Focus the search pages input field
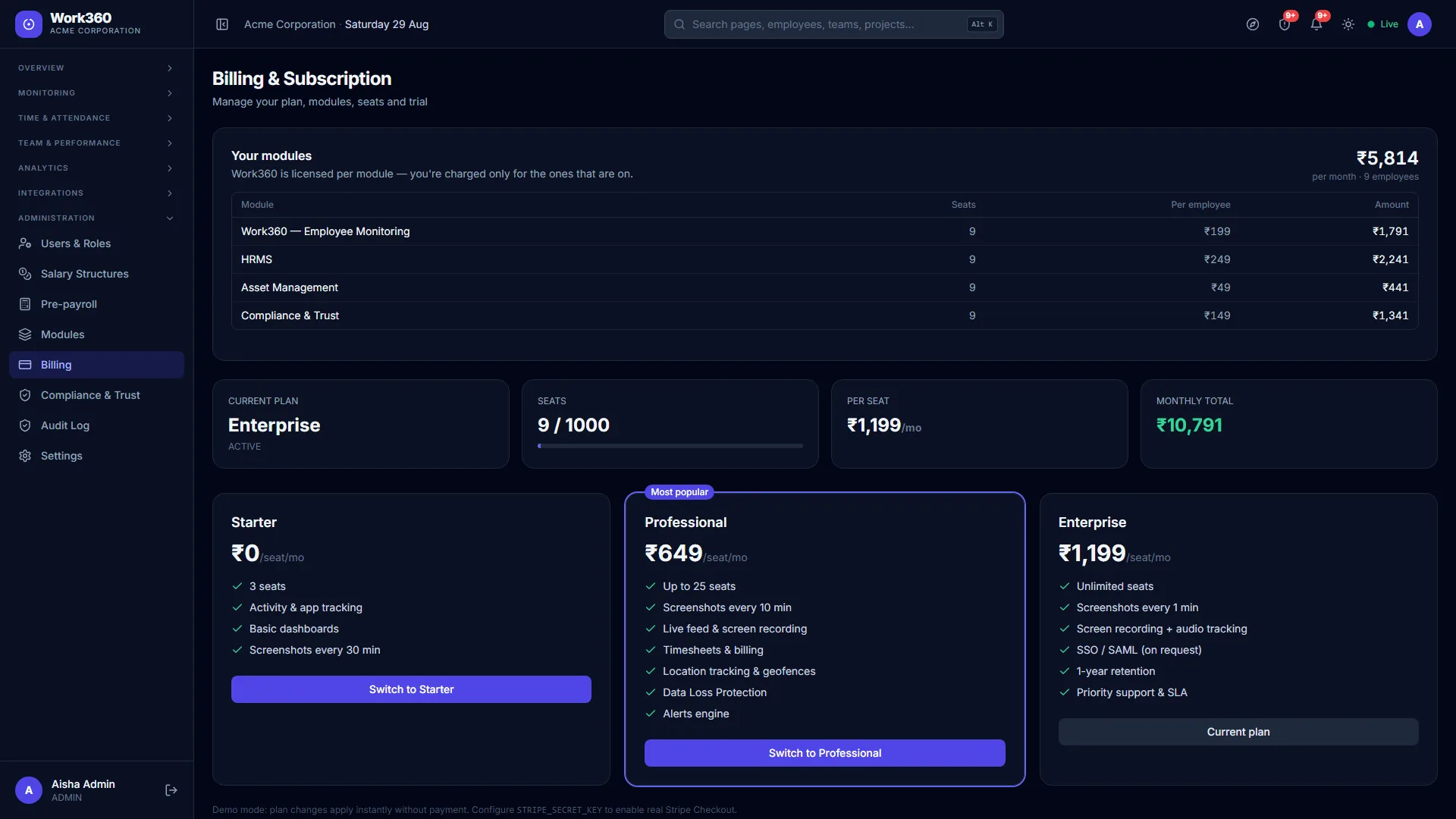Viewport: 1456px width, 819px height. 833,24
